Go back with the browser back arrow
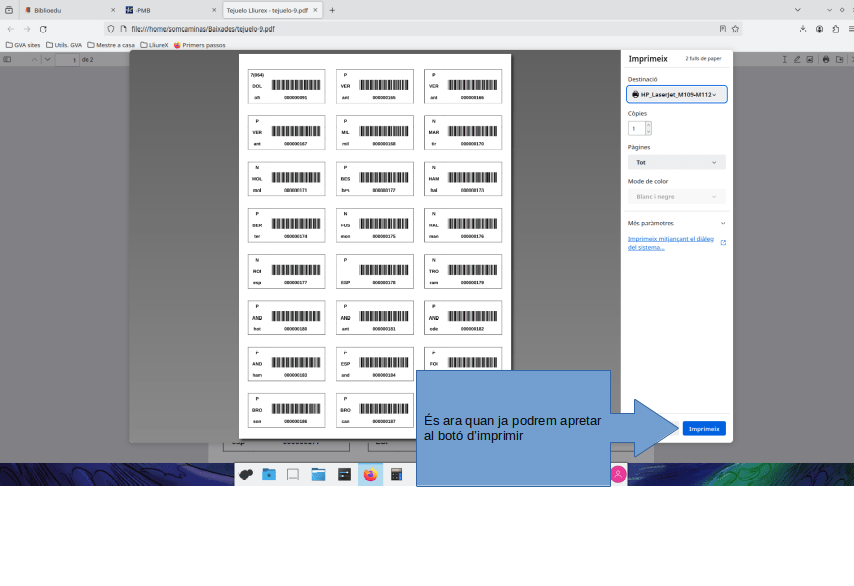 (11, 29)
